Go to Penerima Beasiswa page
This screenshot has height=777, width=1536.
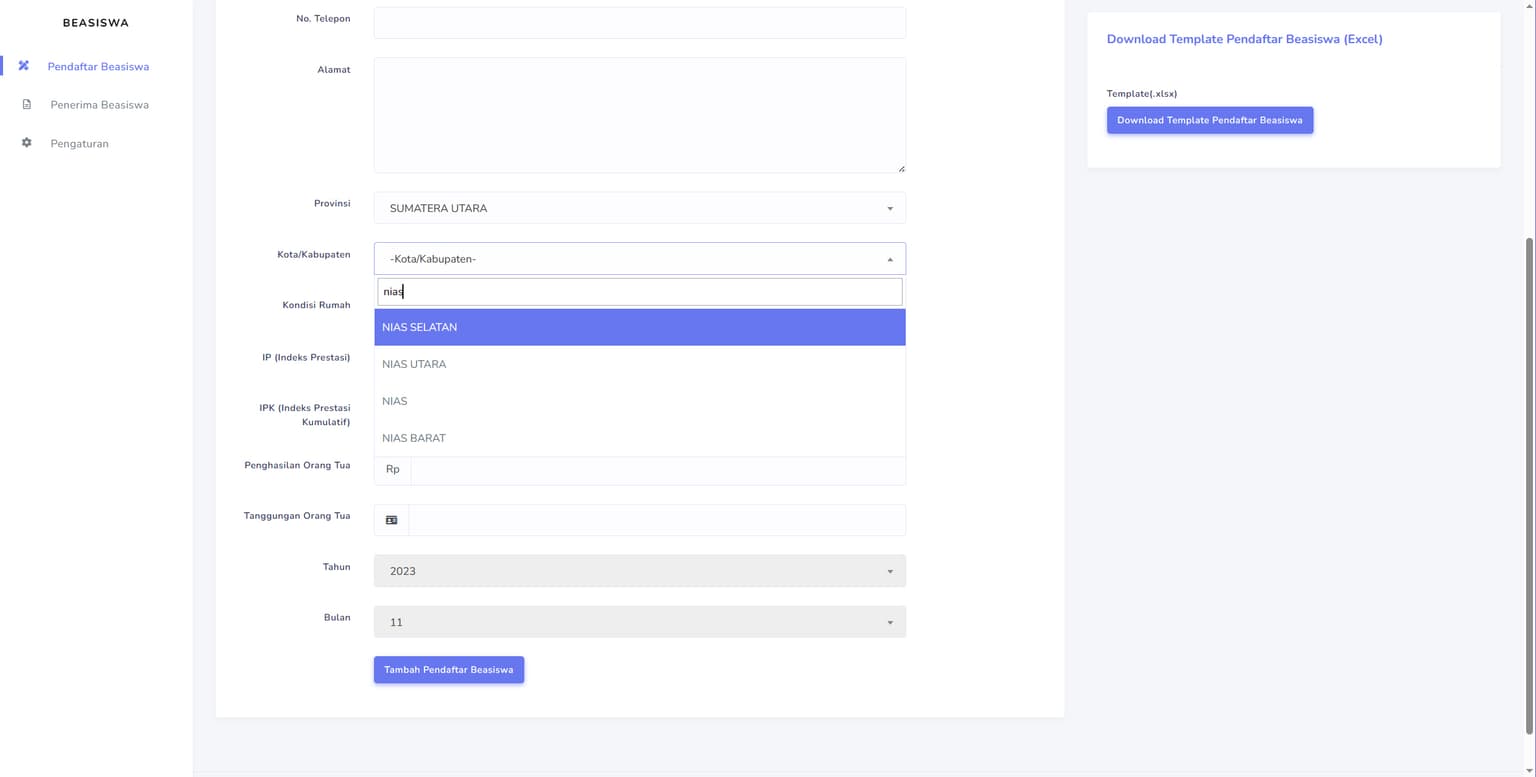(99, 104)
